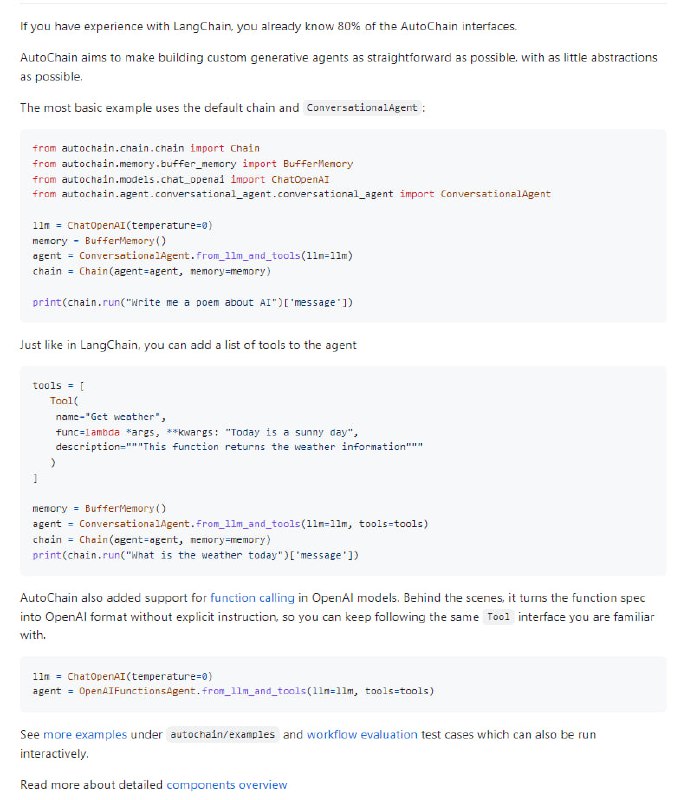The width and height of the screenshot is (687, 800).
Task: Click the name="Get weather" code line
Action: tap(117, 416)
